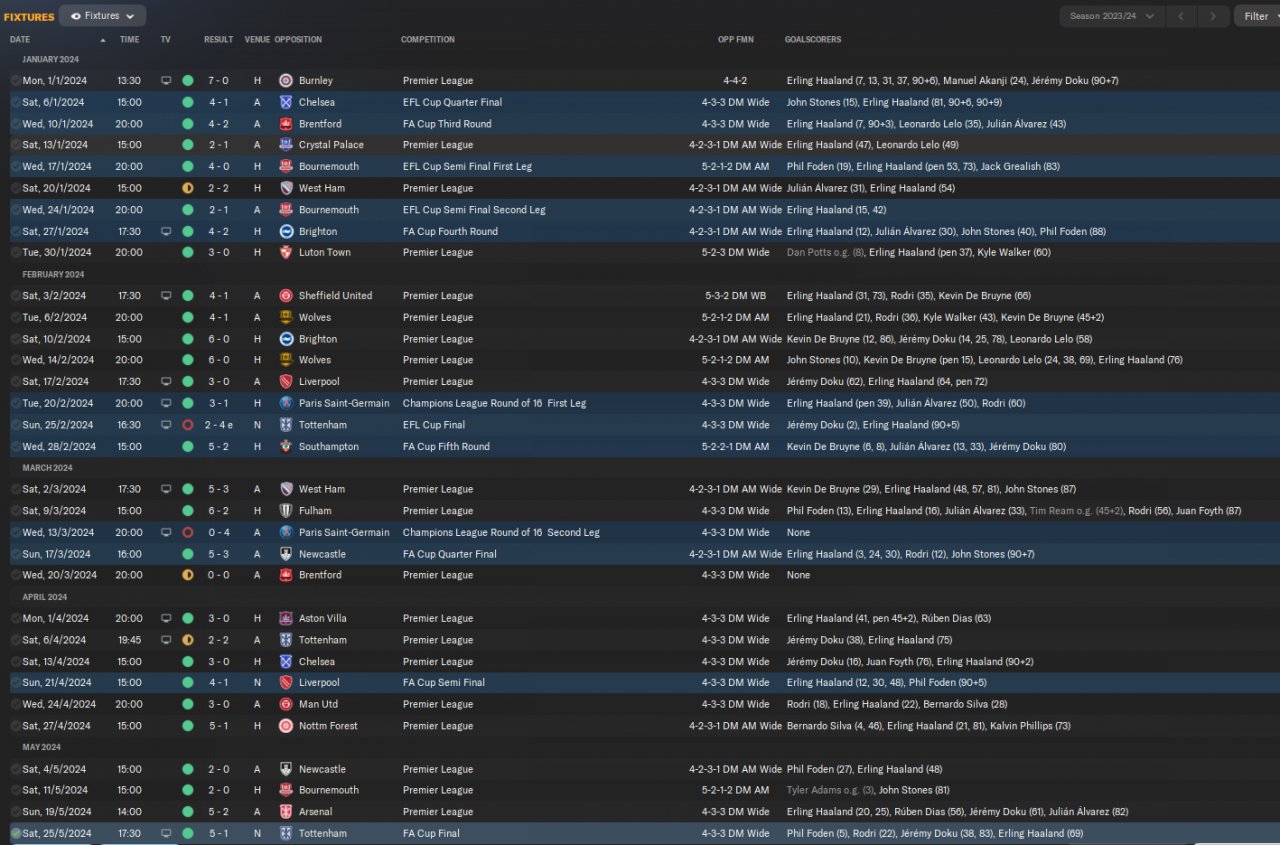Click the Nottm Forest club badge
This screenshot has height=845, width=1280.
click(286, 726)
